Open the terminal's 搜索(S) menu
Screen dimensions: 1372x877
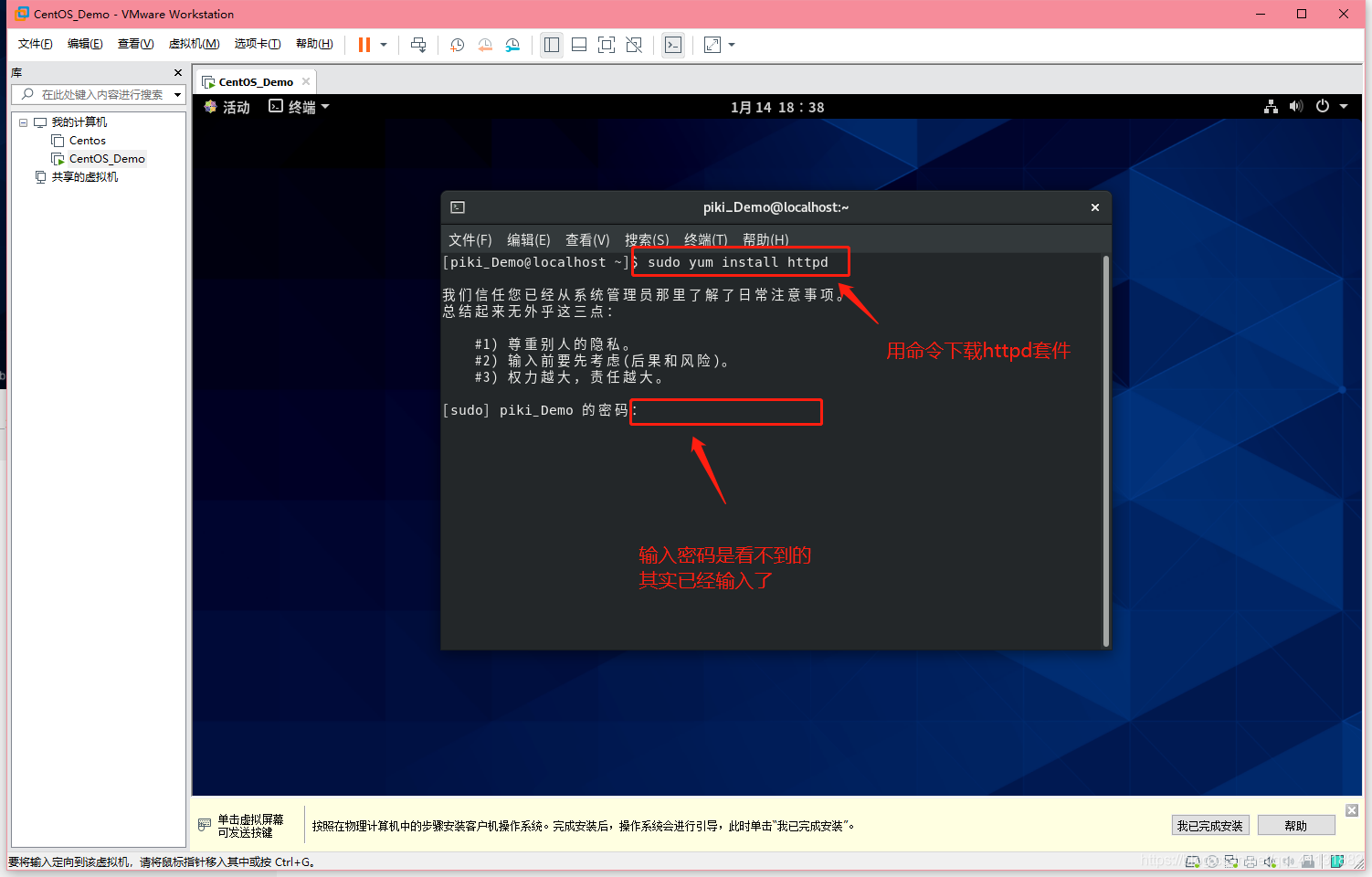(x=647, y=240)
